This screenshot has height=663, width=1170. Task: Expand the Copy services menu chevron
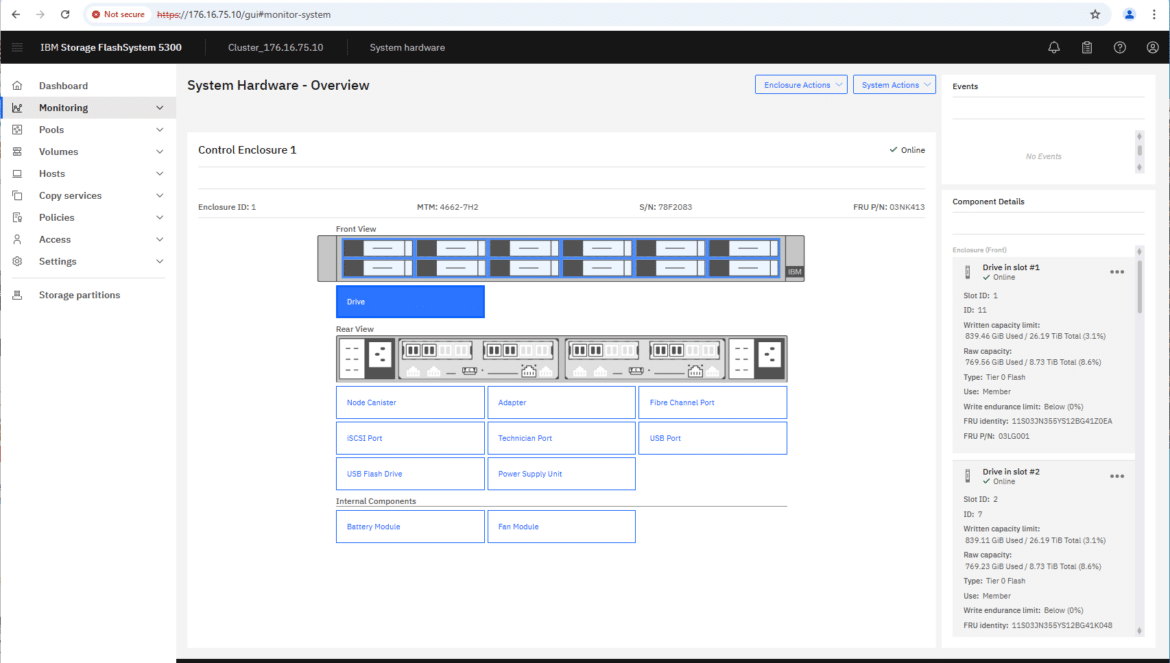160,195
